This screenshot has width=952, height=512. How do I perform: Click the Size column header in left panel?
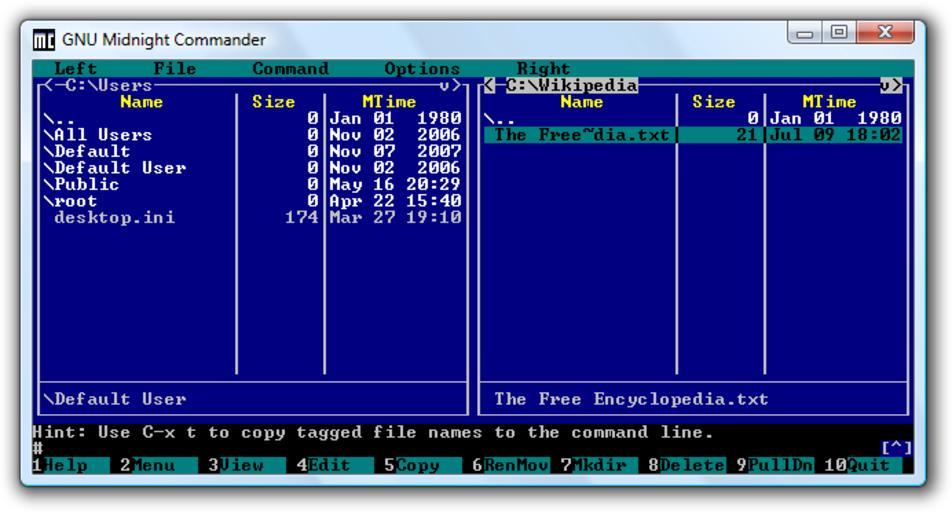coord(274,102)
